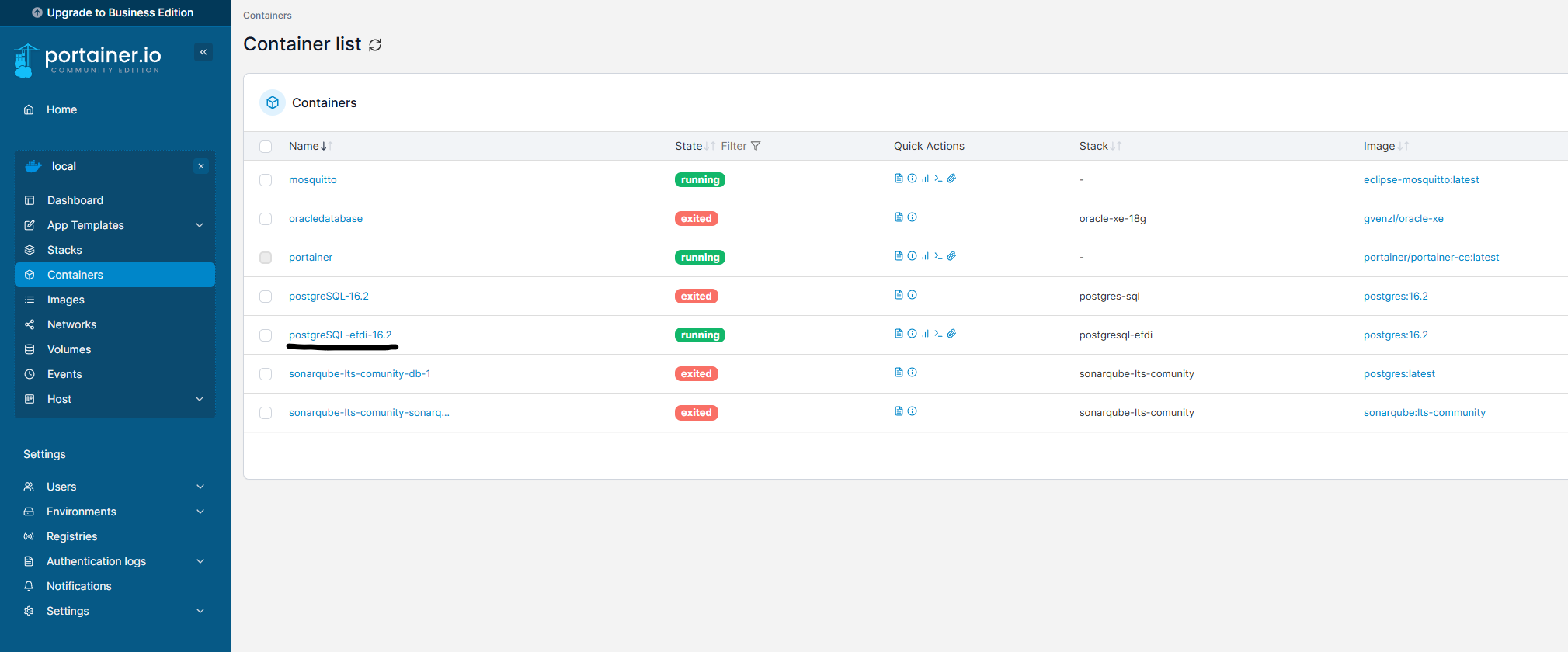Inspect the sonarqube-lts-comunity-db-1 container
This screenshot has width=1568, height=652.
point(913,373)
